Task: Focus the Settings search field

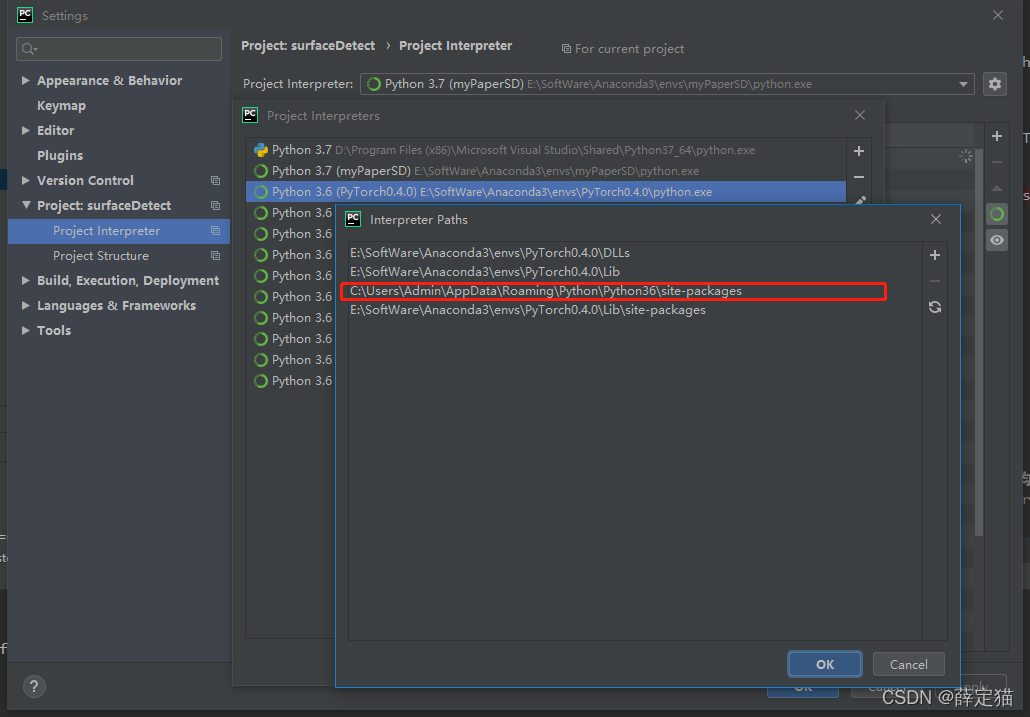Action: pyautogui.click(x=119, y=49)
